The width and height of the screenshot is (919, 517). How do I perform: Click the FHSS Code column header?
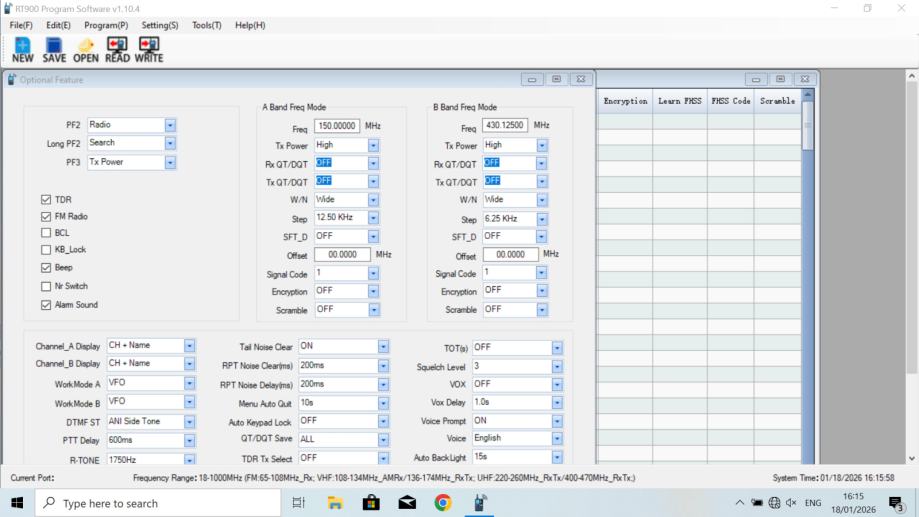tap(731, 101)
